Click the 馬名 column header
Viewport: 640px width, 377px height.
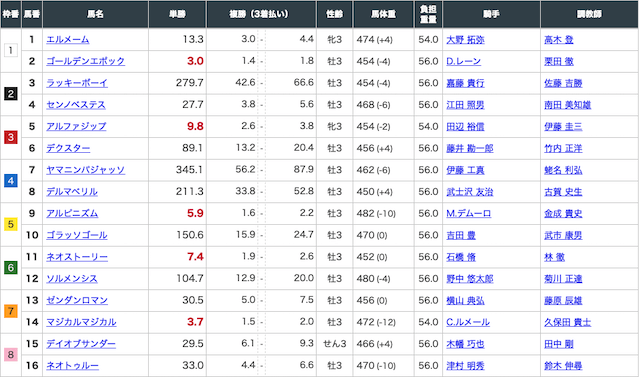[96, 14]
